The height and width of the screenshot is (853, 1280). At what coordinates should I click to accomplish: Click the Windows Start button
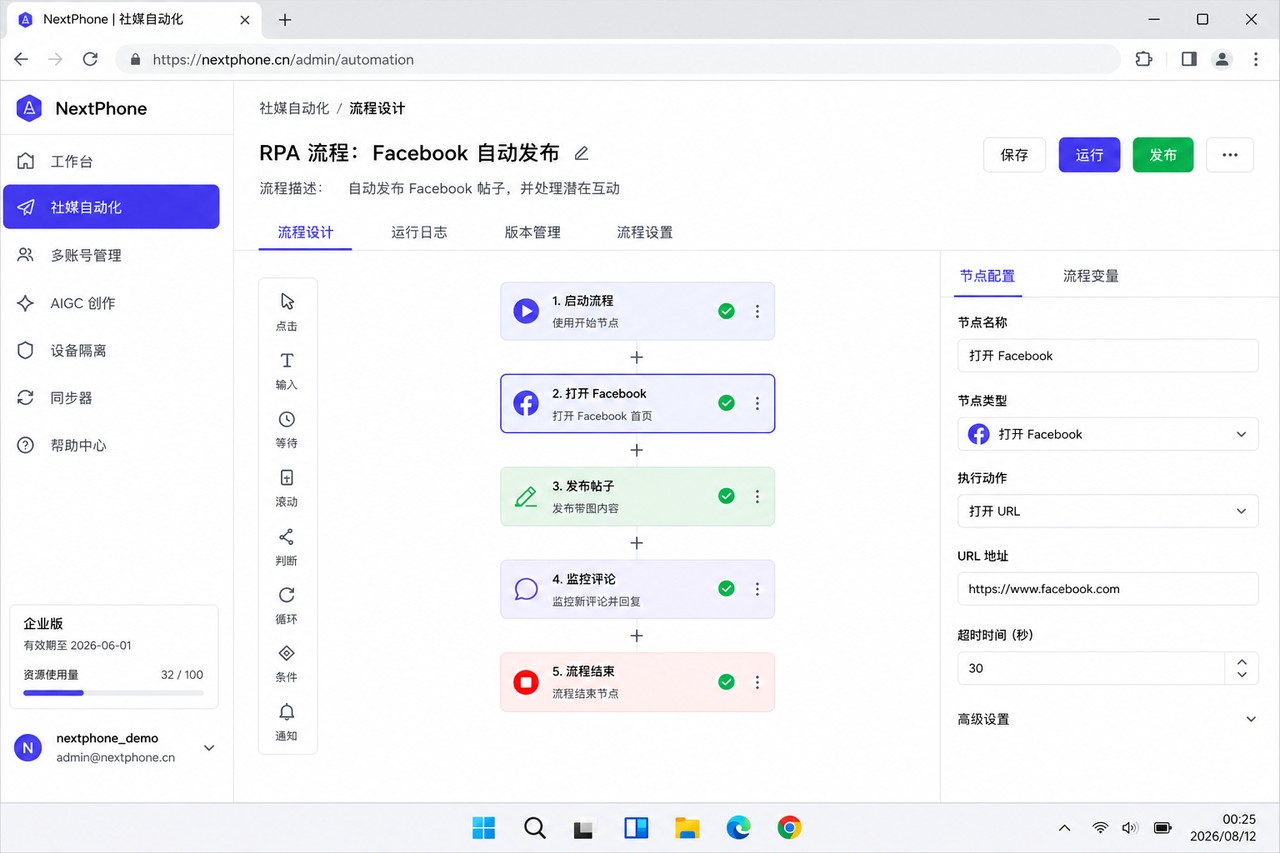coord(483,827)
